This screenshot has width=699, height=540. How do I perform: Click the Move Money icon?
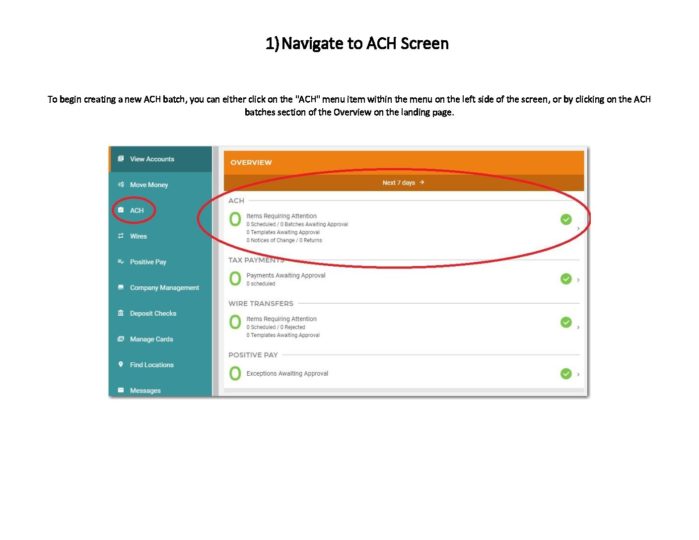[x=121, y=184]
